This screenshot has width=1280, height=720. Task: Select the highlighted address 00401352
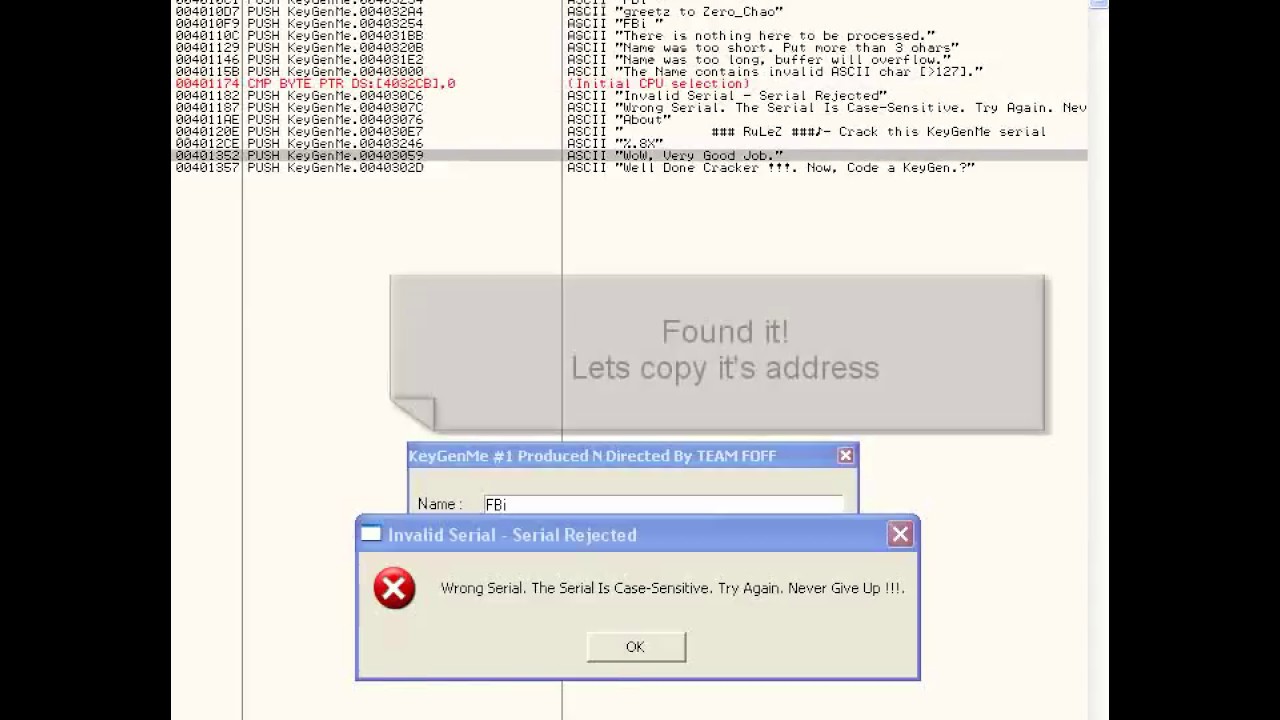tap(207, 156)
